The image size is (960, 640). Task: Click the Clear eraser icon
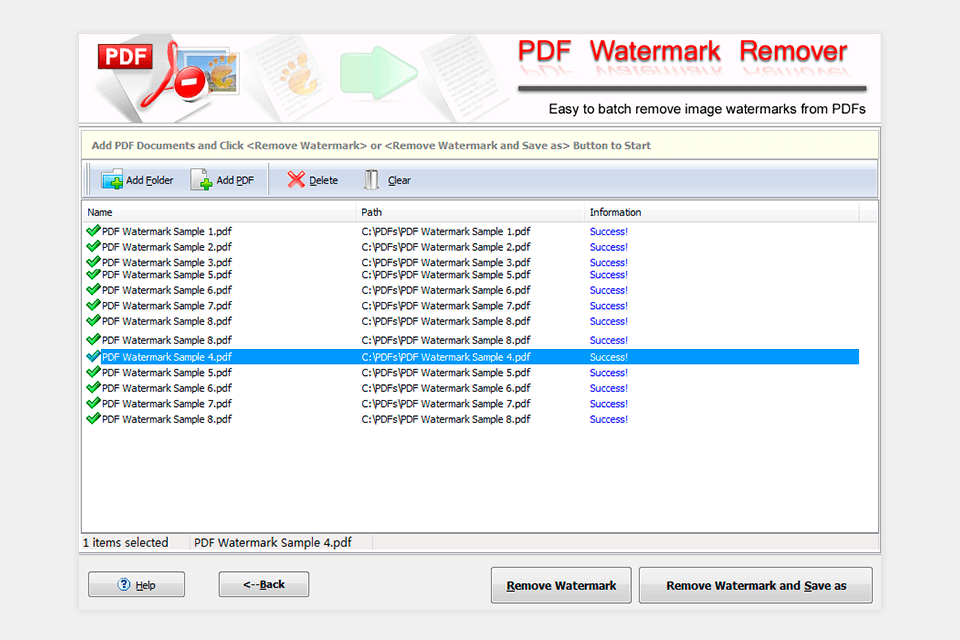(x=371, y=180)
